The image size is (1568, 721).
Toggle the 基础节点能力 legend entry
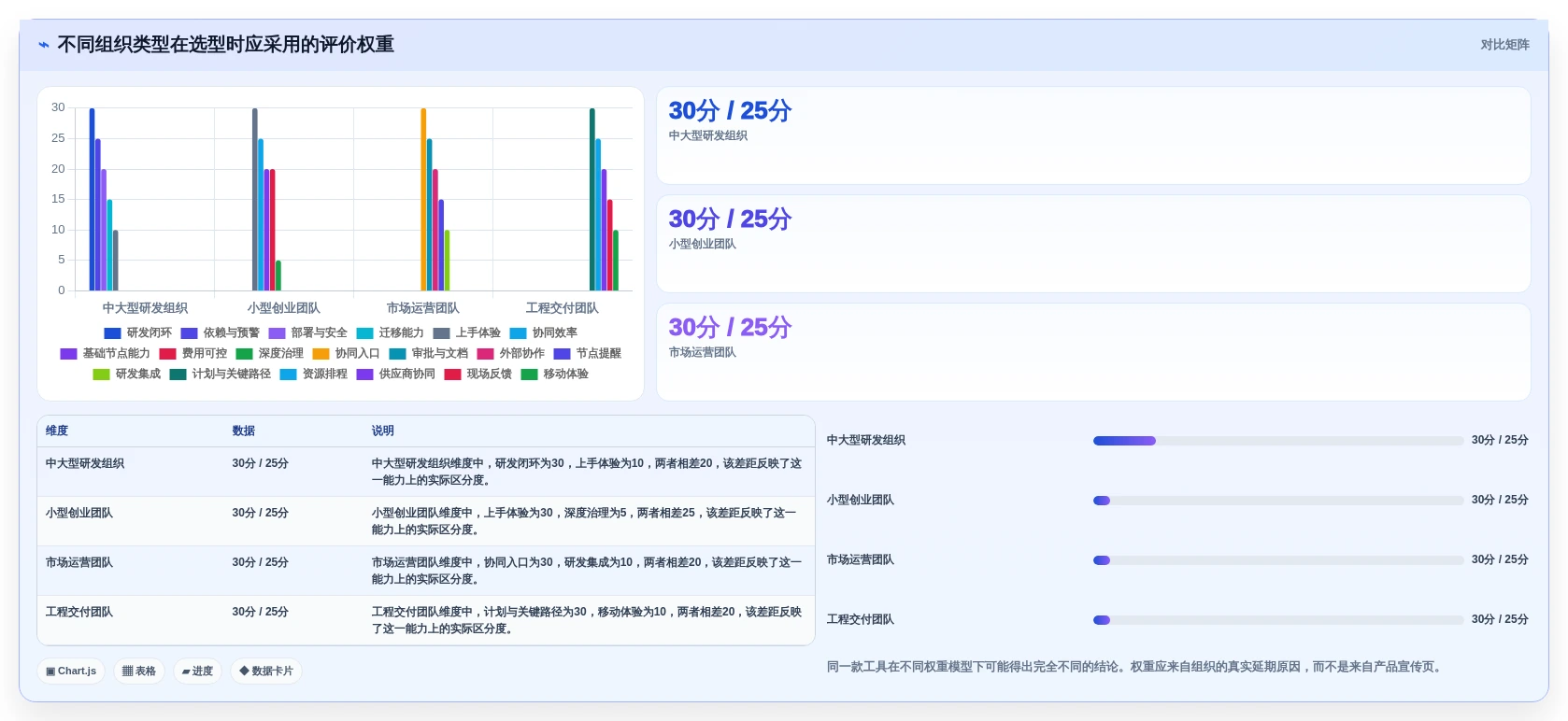click(105, 353)
